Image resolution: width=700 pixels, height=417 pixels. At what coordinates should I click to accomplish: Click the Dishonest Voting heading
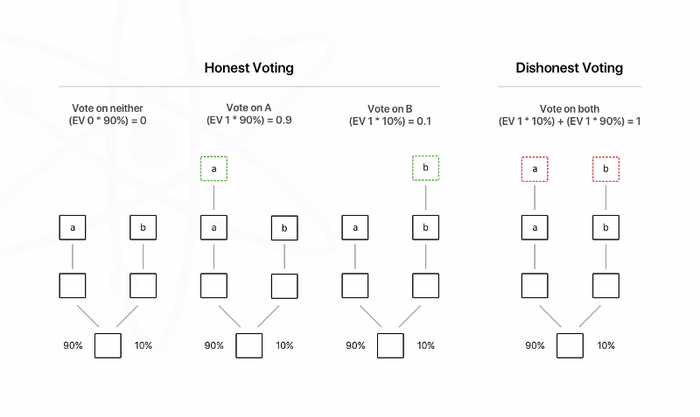point(569,68)
